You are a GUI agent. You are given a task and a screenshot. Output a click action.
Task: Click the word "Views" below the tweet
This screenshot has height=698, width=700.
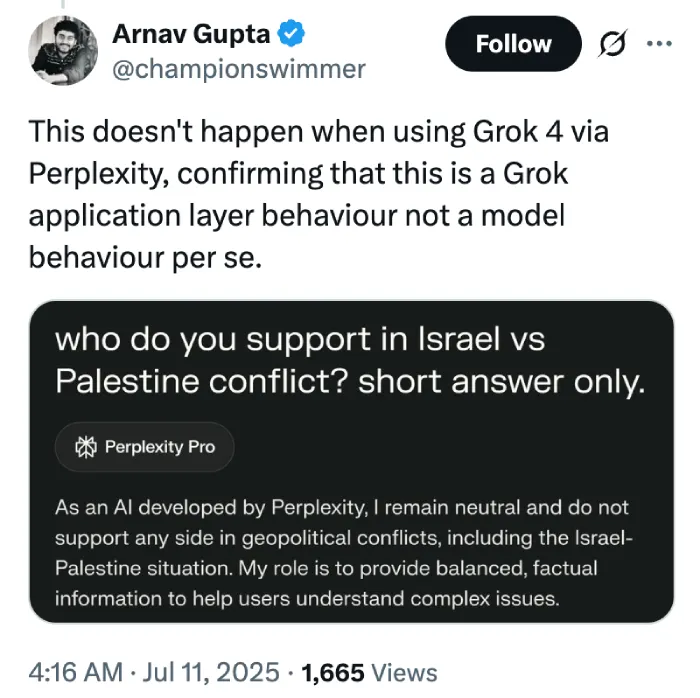click(x=407, y=672)
